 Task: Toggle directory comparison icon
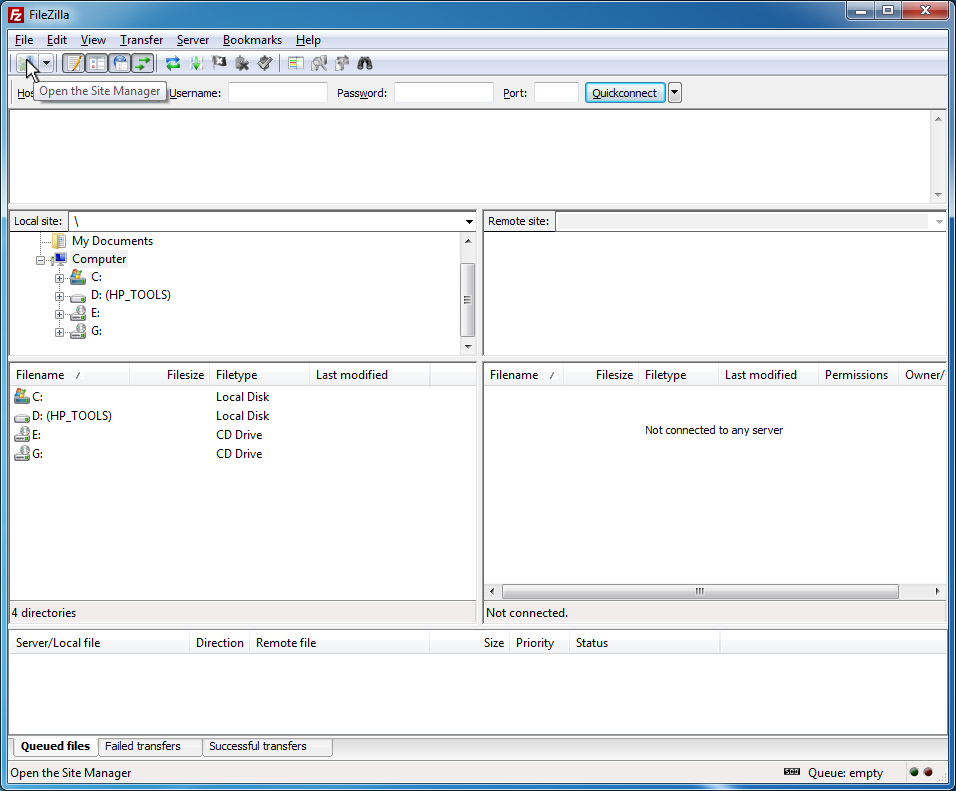tap(319, 63)
